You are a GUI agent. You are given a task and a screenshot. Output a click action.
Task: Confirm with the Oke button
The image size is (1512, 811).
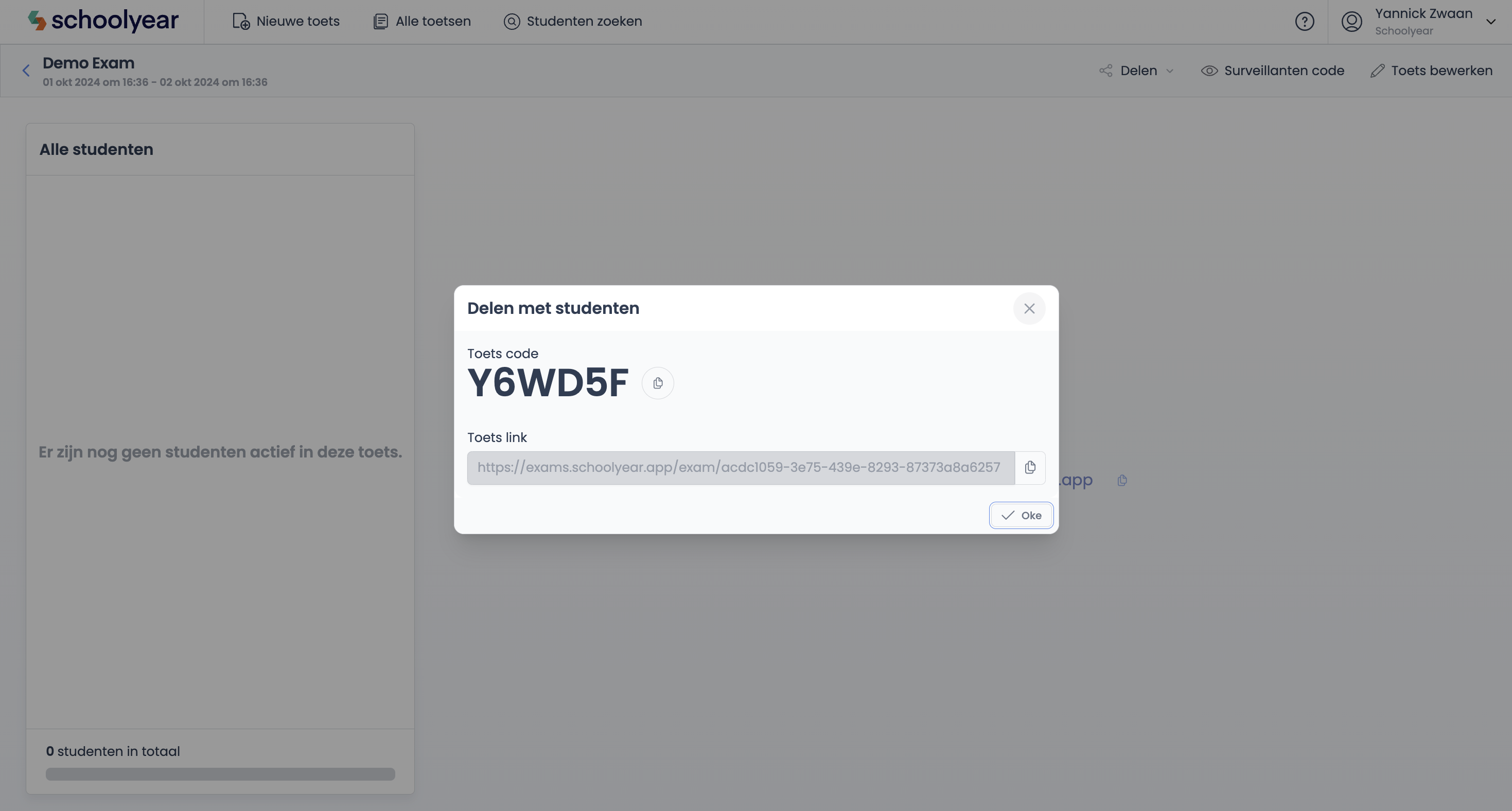(1021, 515)
